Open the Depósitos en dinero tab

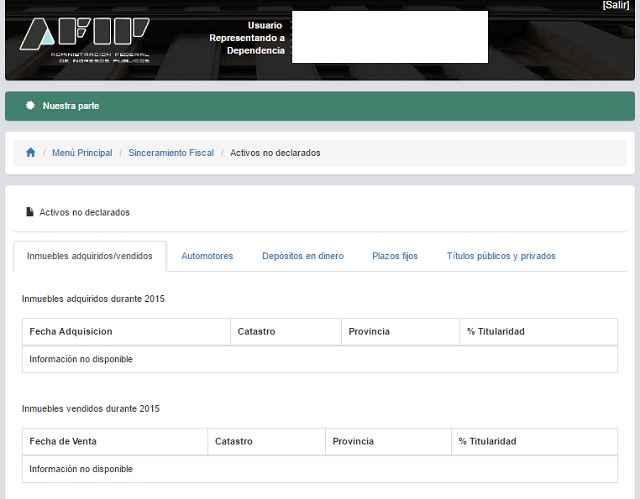(302, 256)
